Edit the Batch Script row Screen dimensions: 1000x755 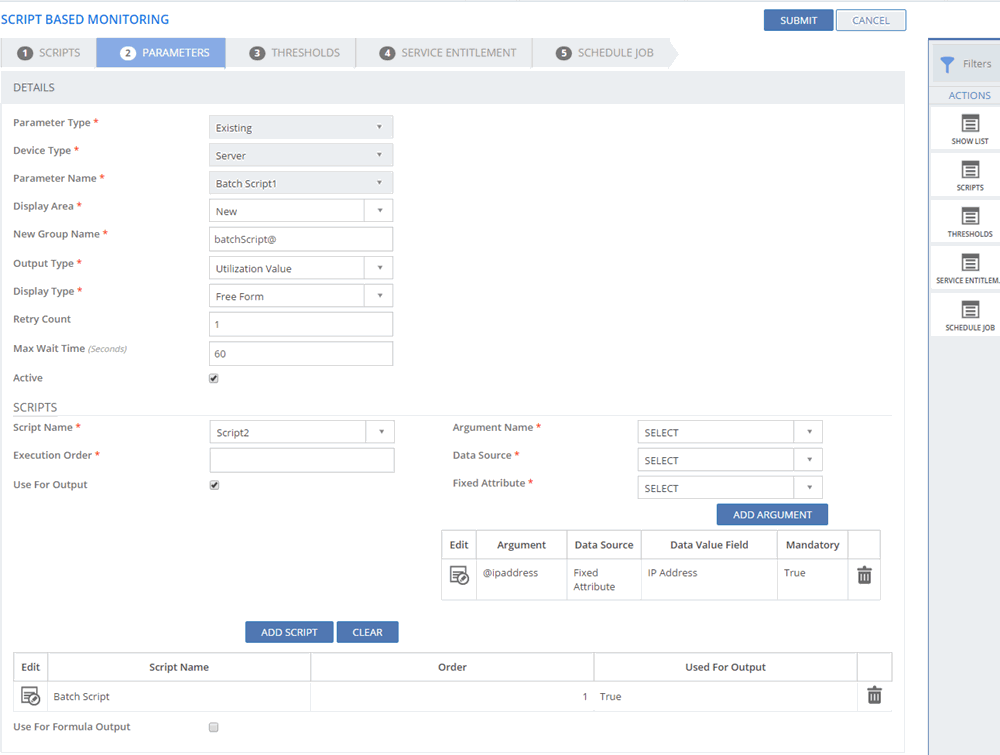coord(30,696)
